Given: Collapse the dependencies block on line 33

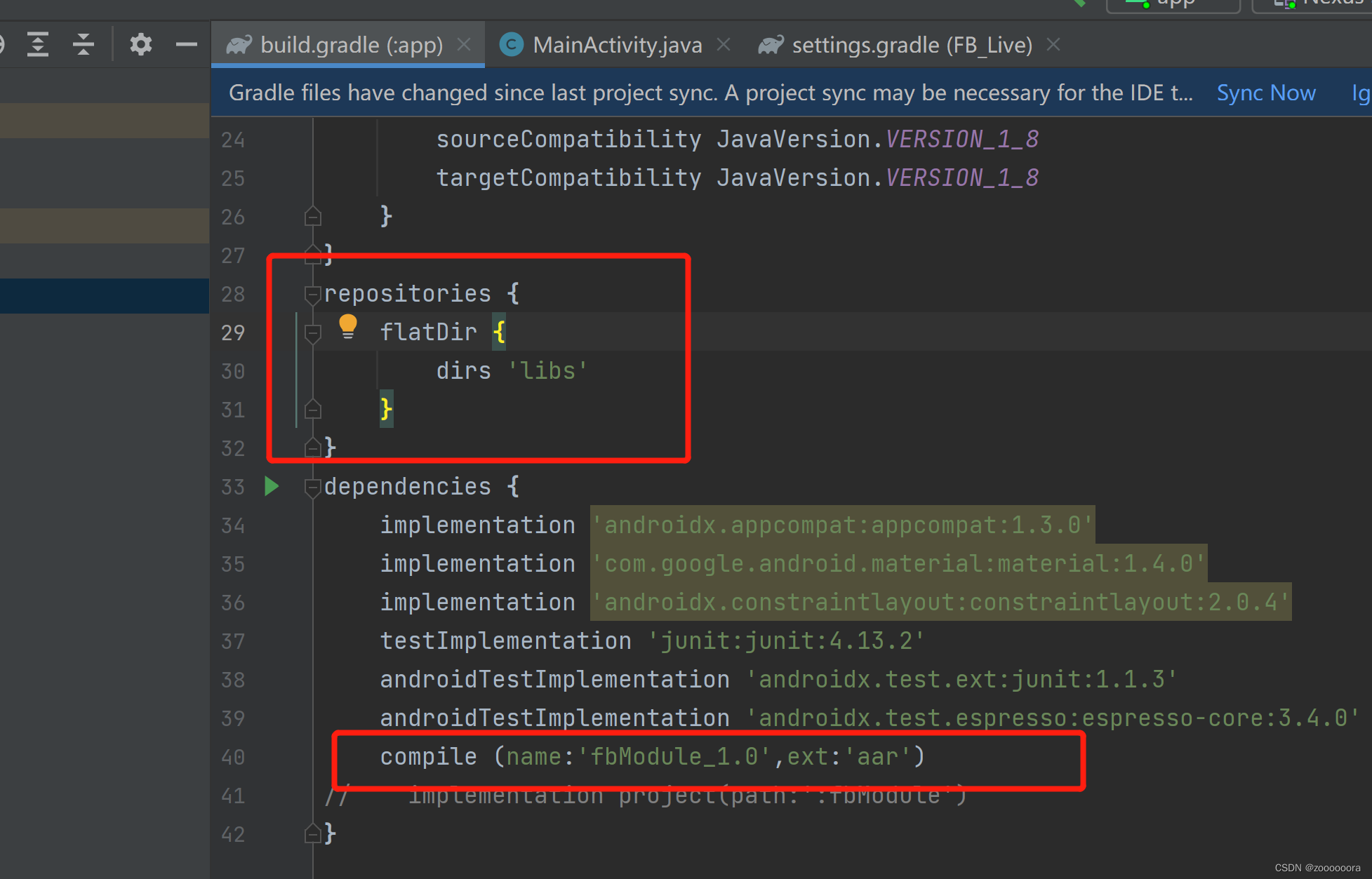Looking at the screenshot, I should point(313,488).
